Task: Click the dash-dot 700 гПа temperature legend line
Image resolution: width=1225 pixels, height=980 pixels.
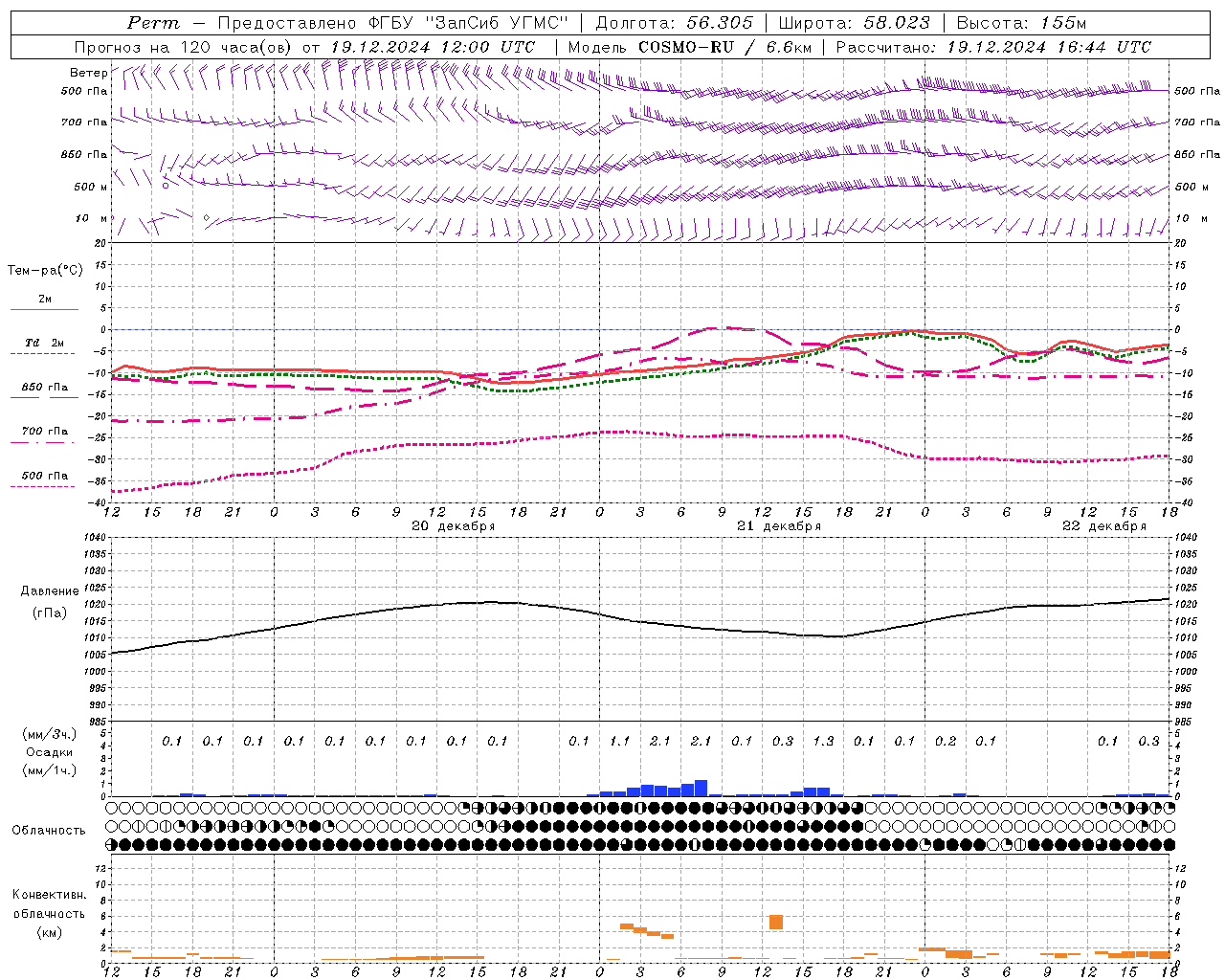Action: coord(42,442)
